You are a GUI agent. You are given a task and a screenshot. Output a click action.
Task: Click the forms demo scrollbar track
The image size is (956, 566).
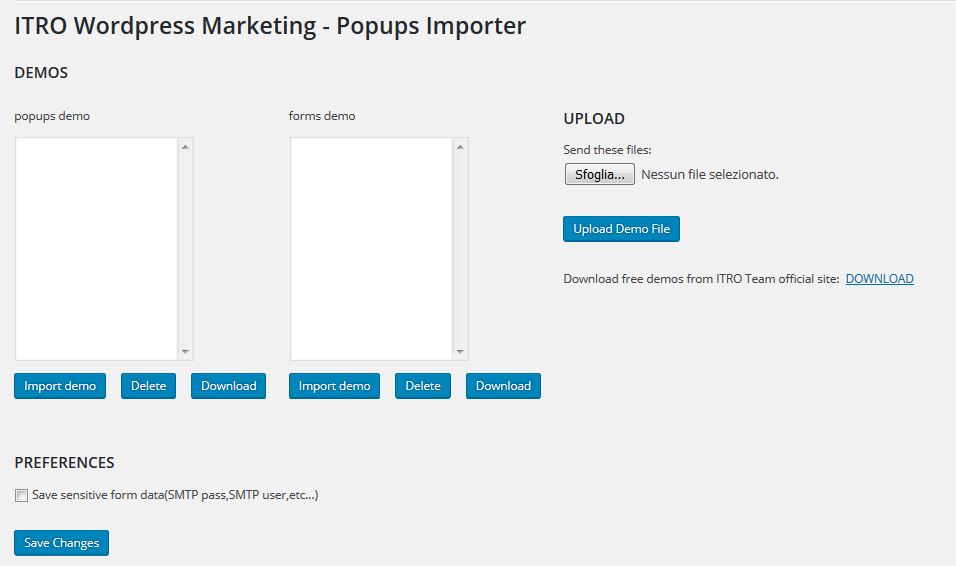[460, 249]
